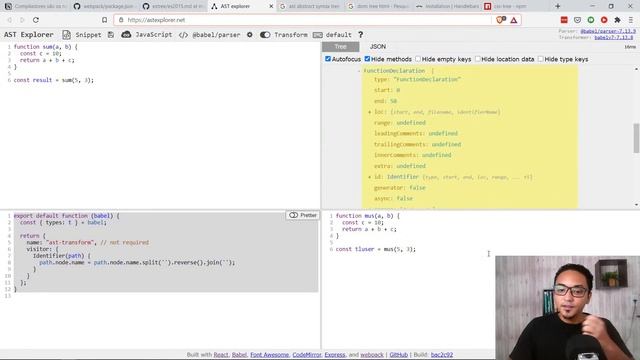Open the build hash footer link
640x360 pixels.
(x=442, y=355)
